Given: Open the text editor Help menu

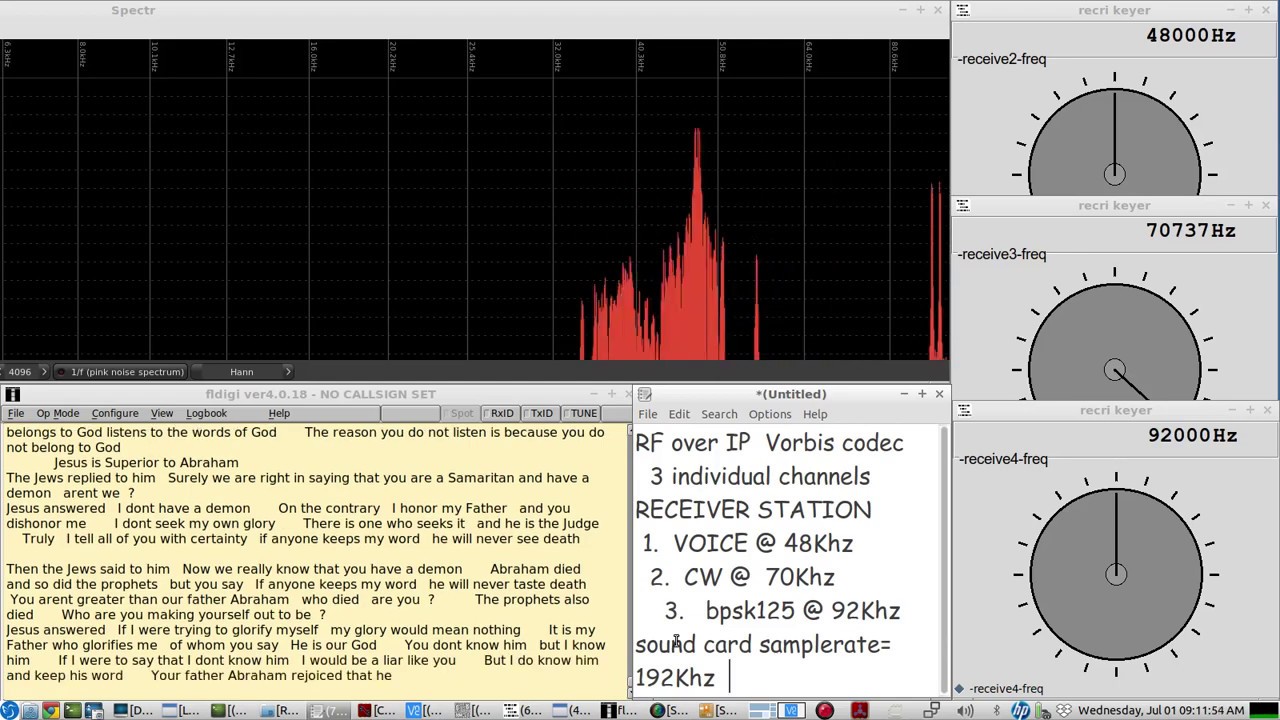Looking at the screenshot, I should pos(815,414).
